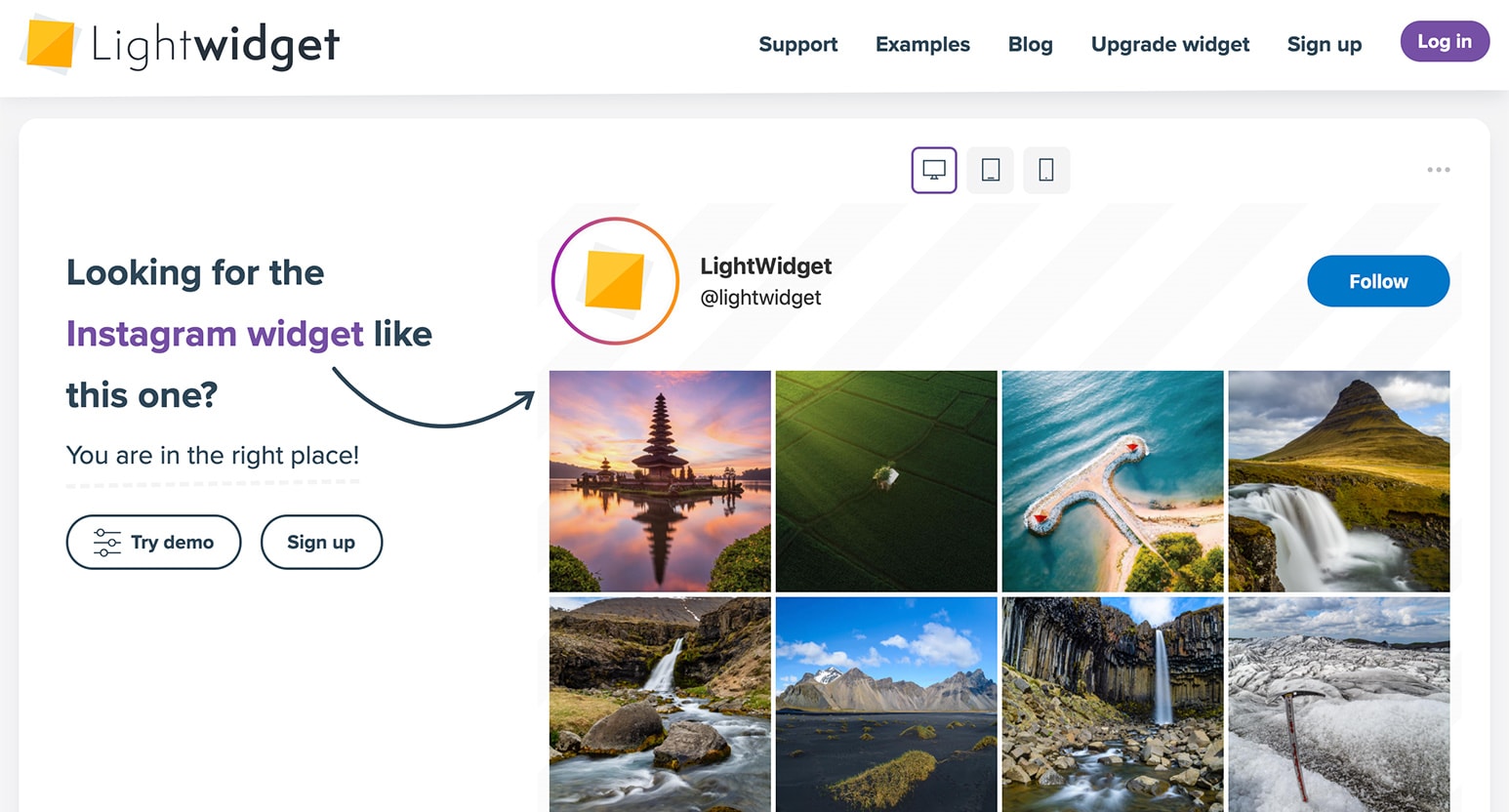
Task: Open the @lightwidget handle link
Action: (x=760, y=298)
